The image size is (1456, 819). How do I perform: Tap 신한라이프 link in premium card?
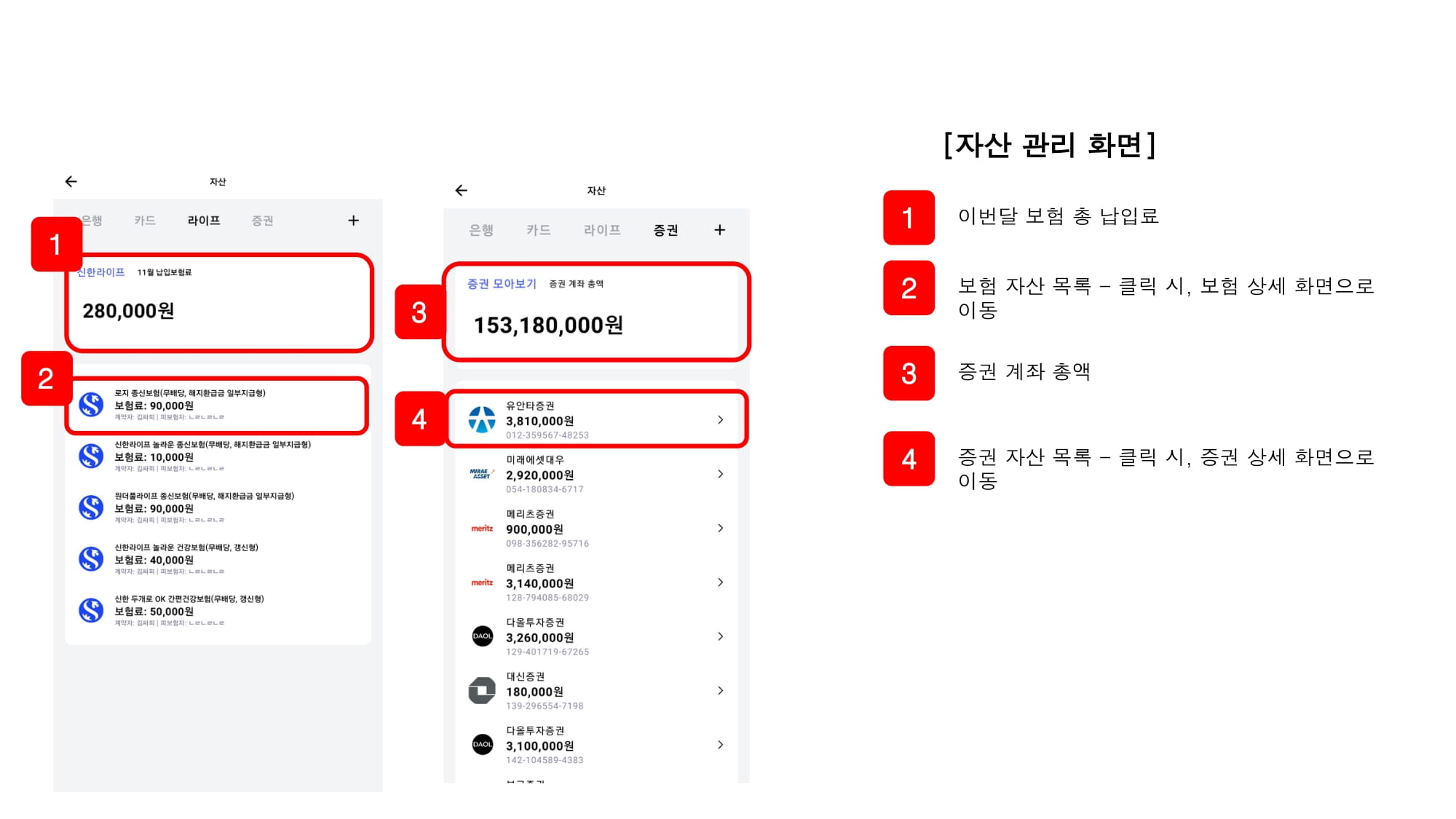click(x=102, y=272)
